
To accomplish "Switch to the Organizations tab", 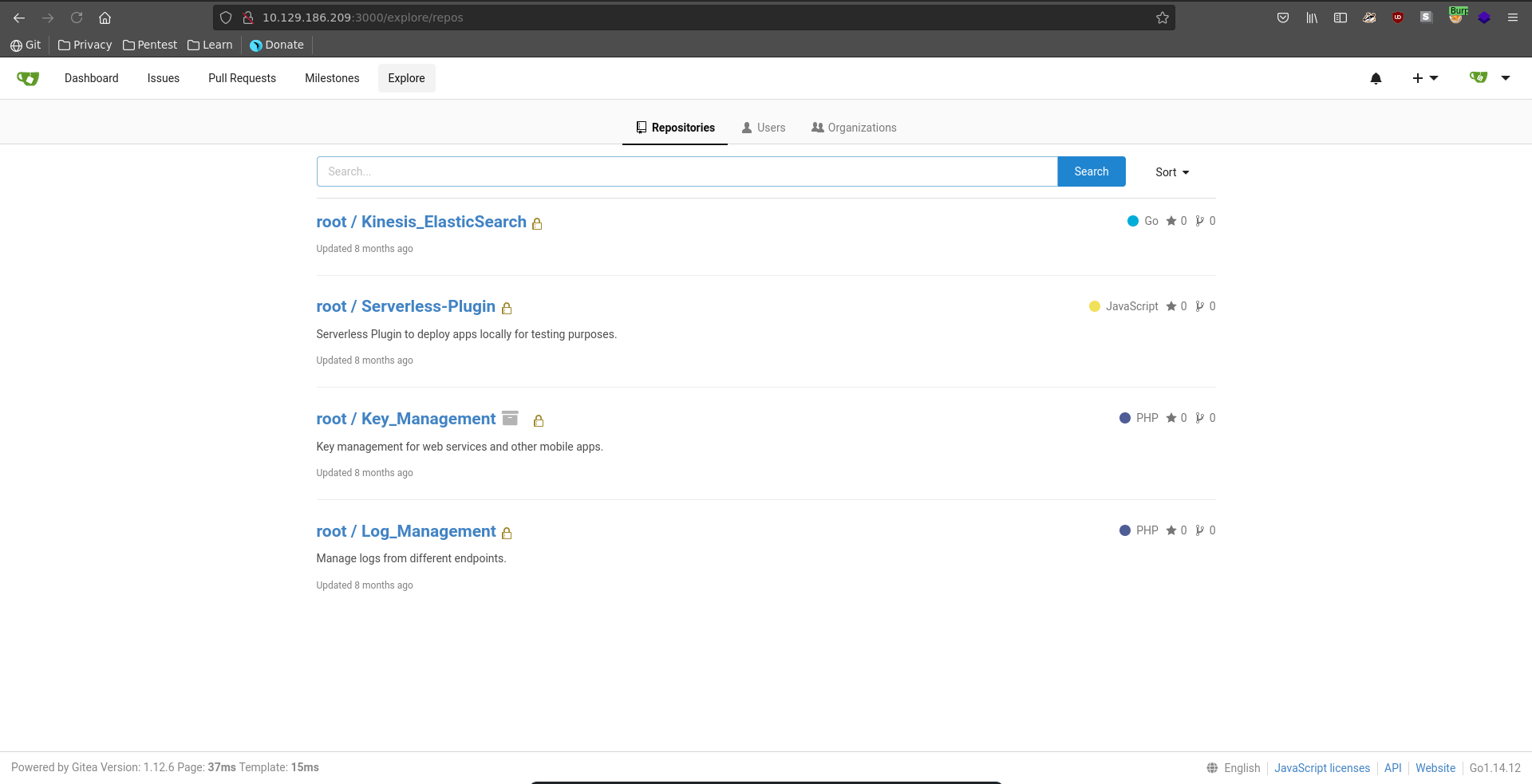I will [x=854, y=128].
